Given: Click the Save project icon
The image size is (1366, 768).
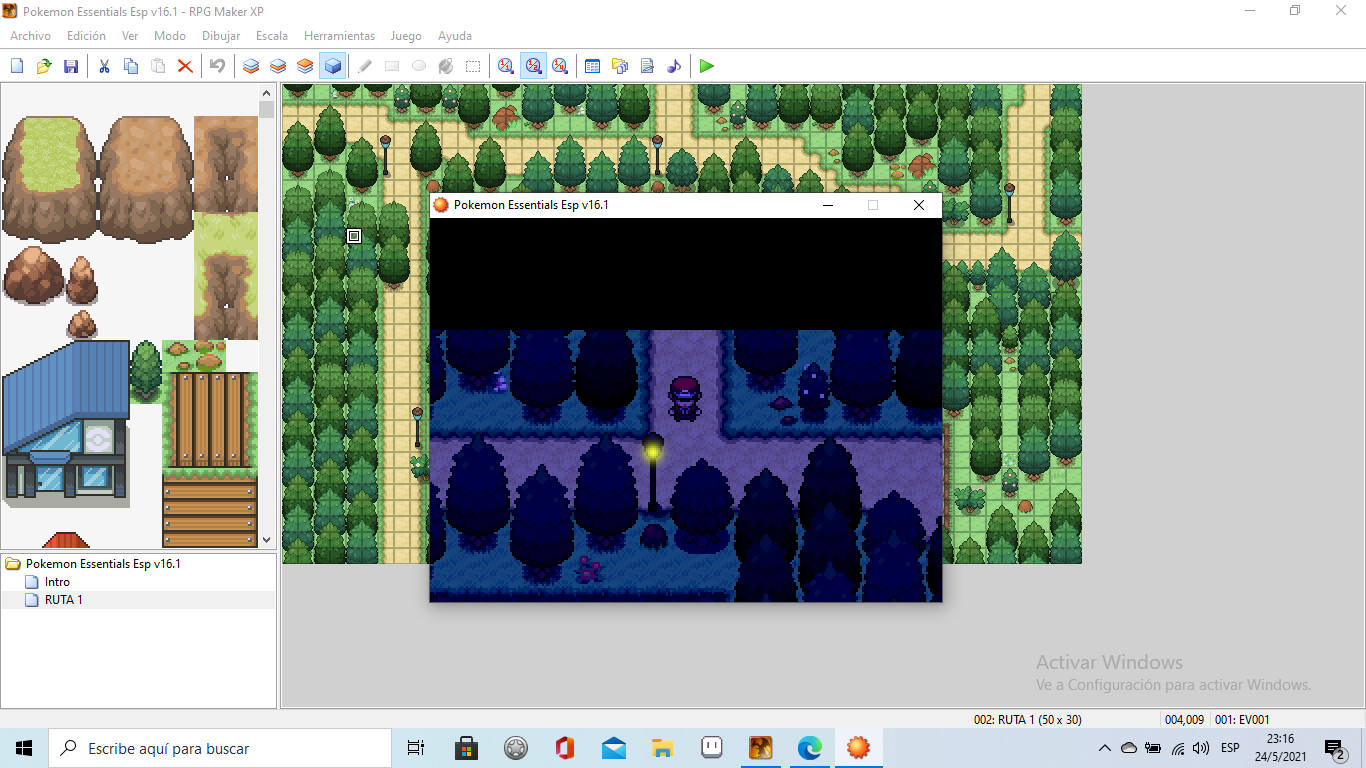Looking at the screenshot, I should (x=70, y=66).
